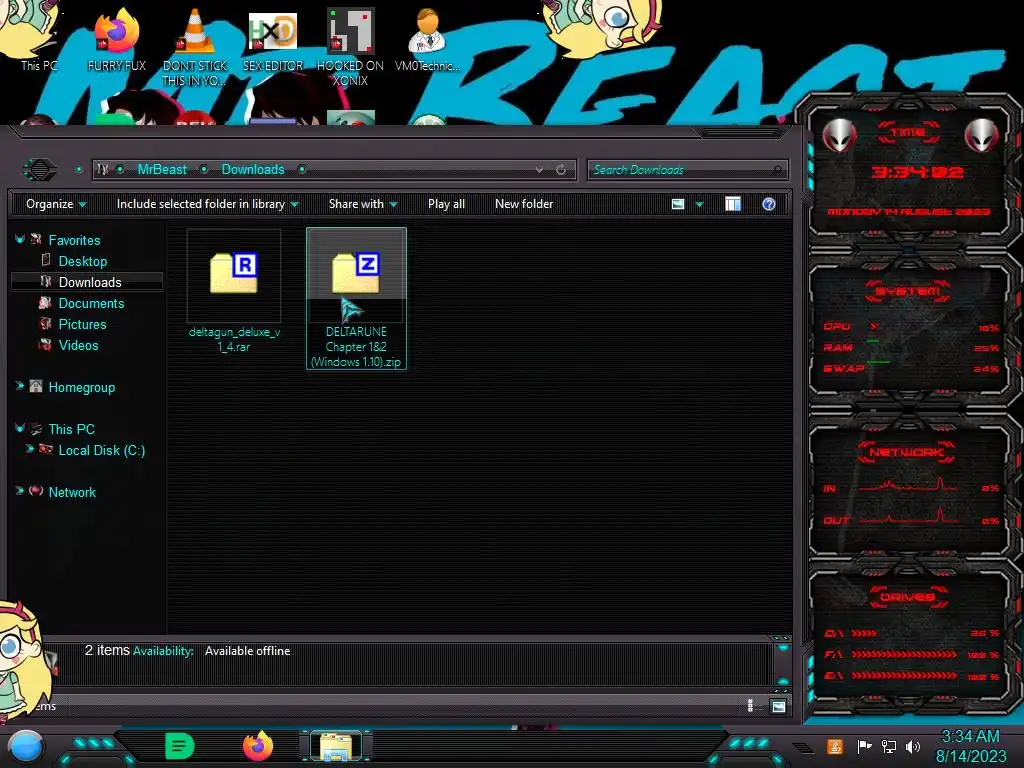This screenshot has height=768, width=1024.
Task: Select the DELTARUNE Chapter 1&2 zip file
Action: coord(356,298)
